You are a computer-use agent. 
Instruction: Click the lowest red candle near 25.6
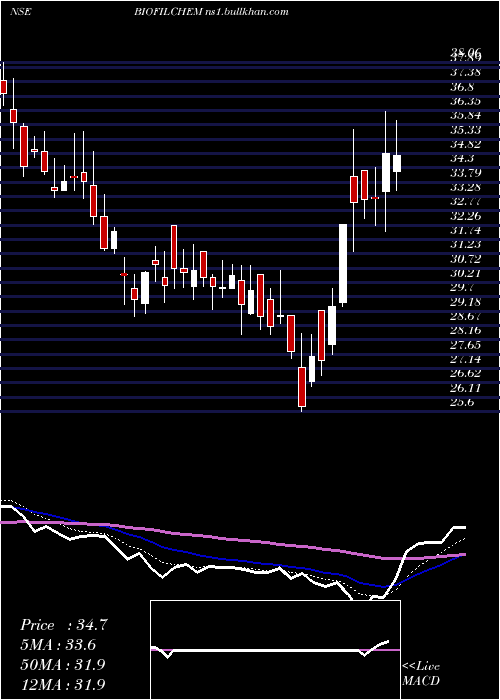pyautogui.click(x=302, y=387)
